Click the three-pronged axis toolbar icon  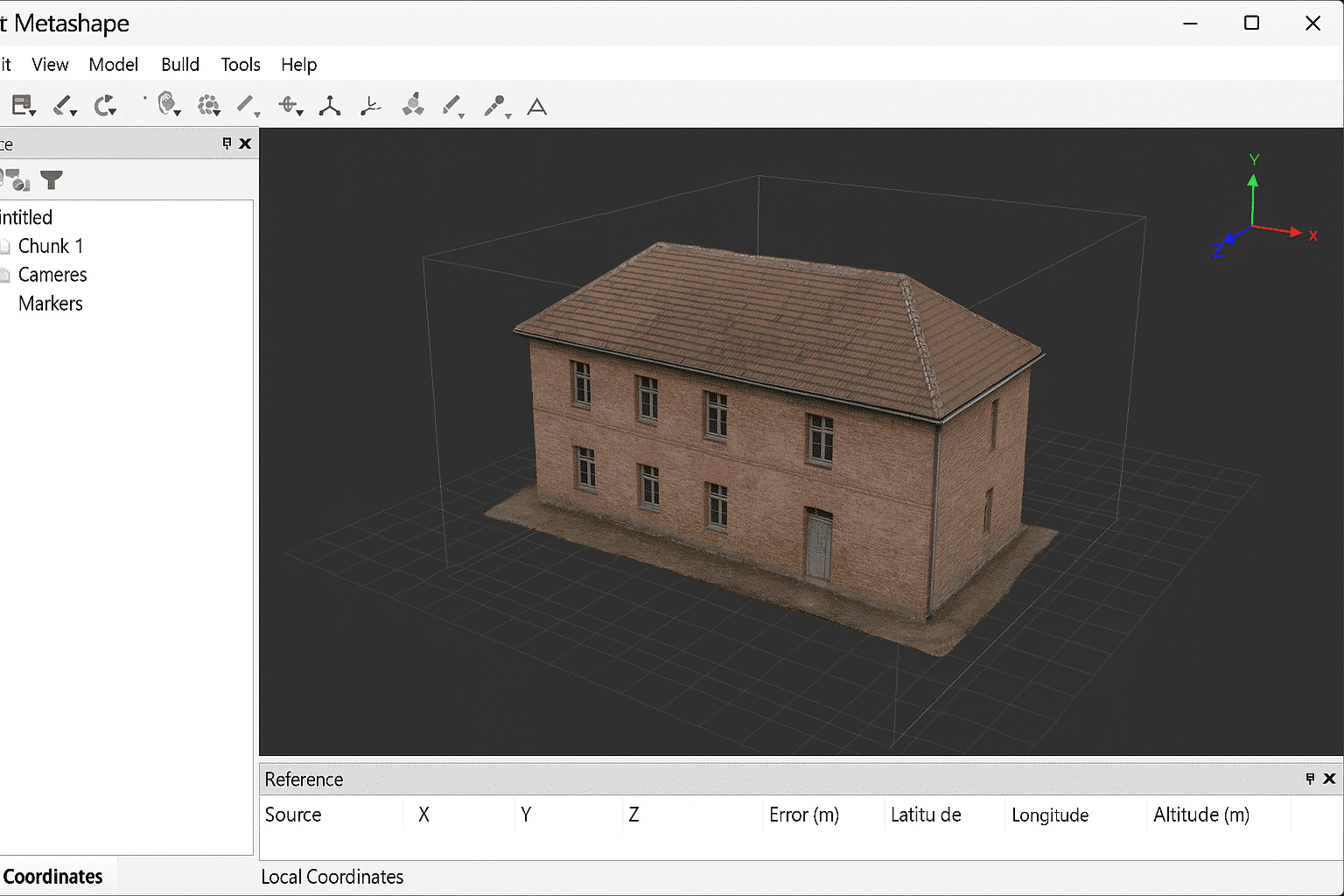coord(330,106)
